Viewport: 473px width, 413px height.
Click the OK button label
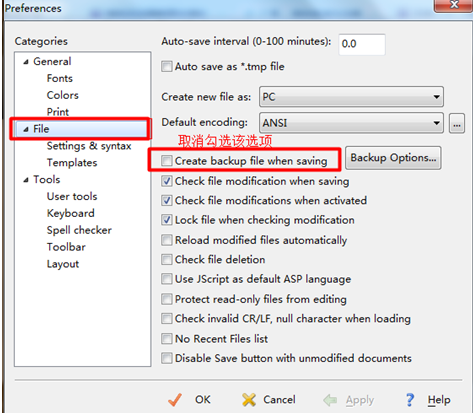point(203,400)
